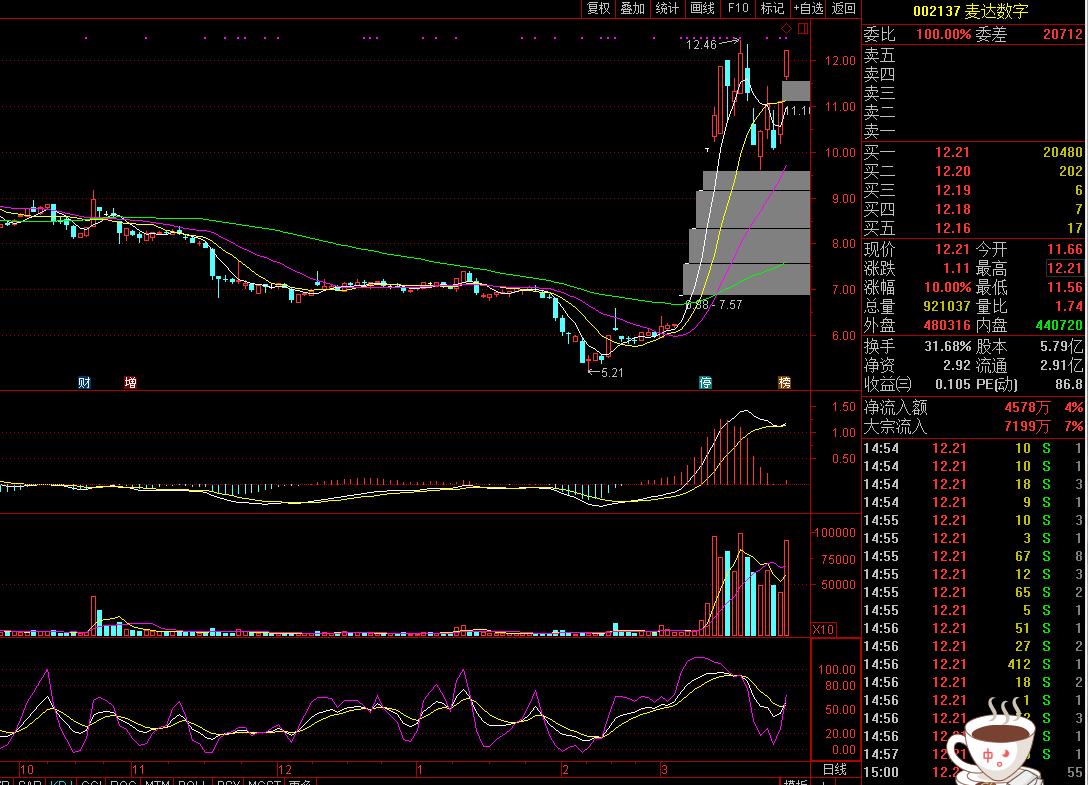Click the 15:00 closing trade row

click(973, 772)
